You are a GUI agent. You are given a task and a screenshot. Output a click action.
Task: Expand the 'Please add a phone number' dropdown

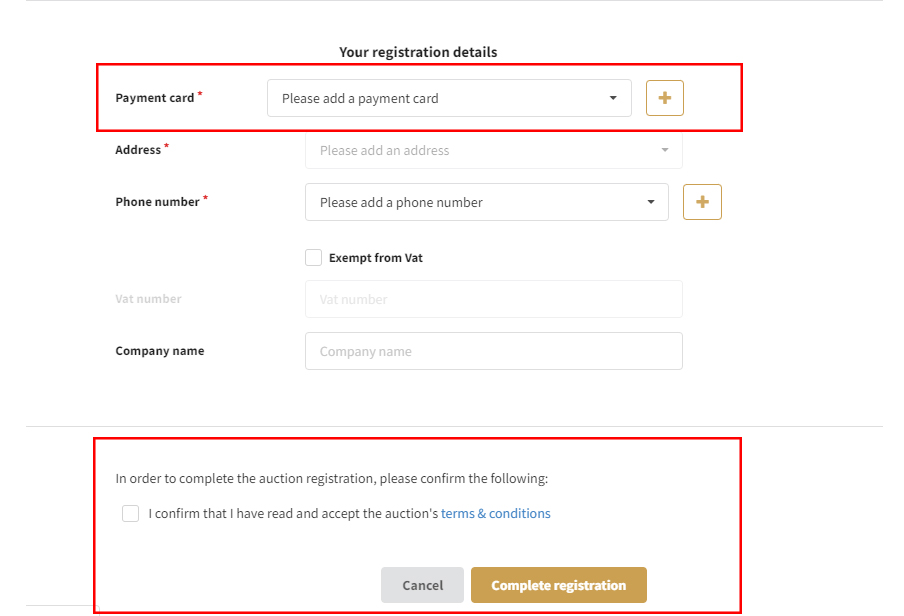480,202
